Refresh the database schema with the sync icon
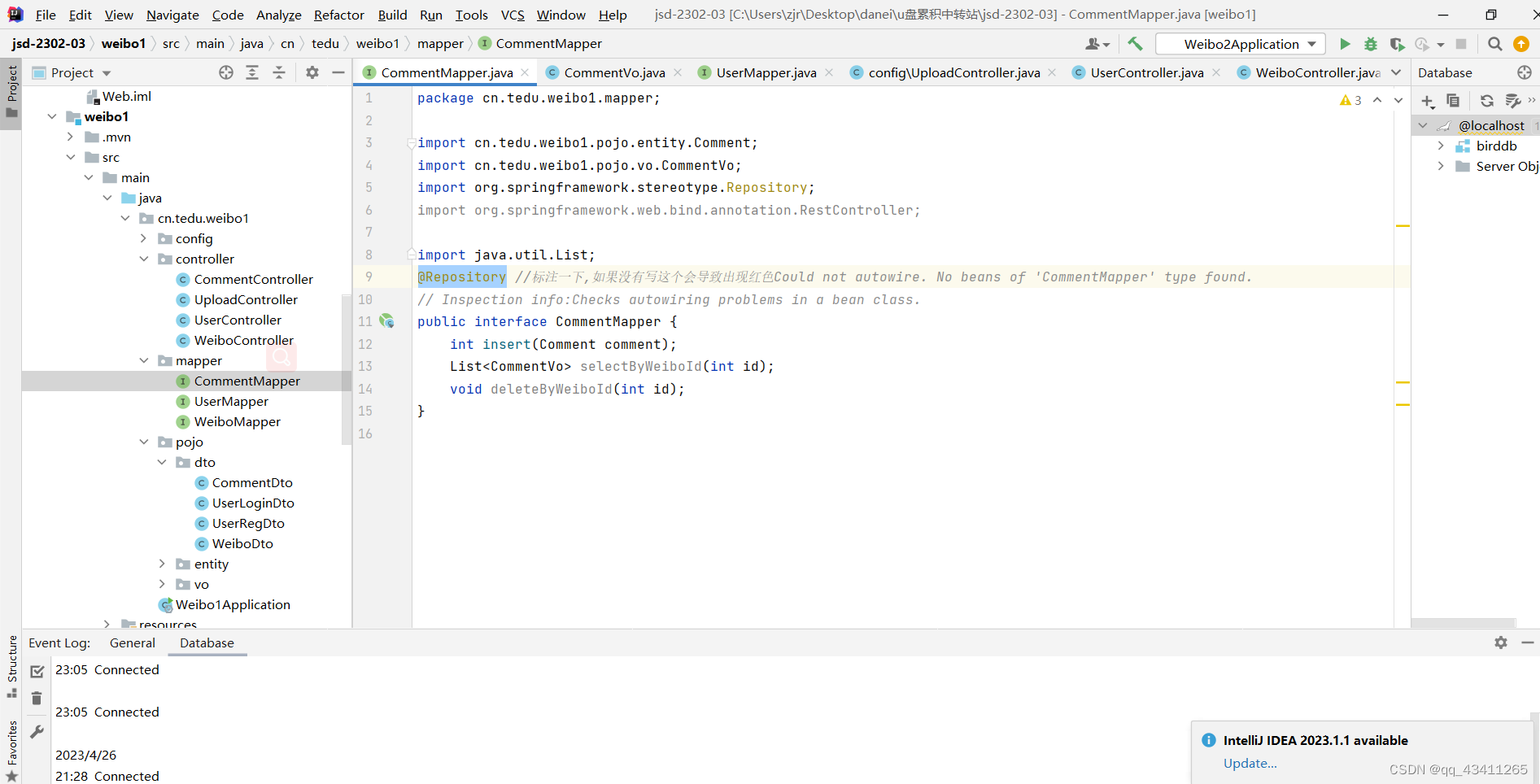The height and width of the screenshot is (784, 1540). 1486,101
